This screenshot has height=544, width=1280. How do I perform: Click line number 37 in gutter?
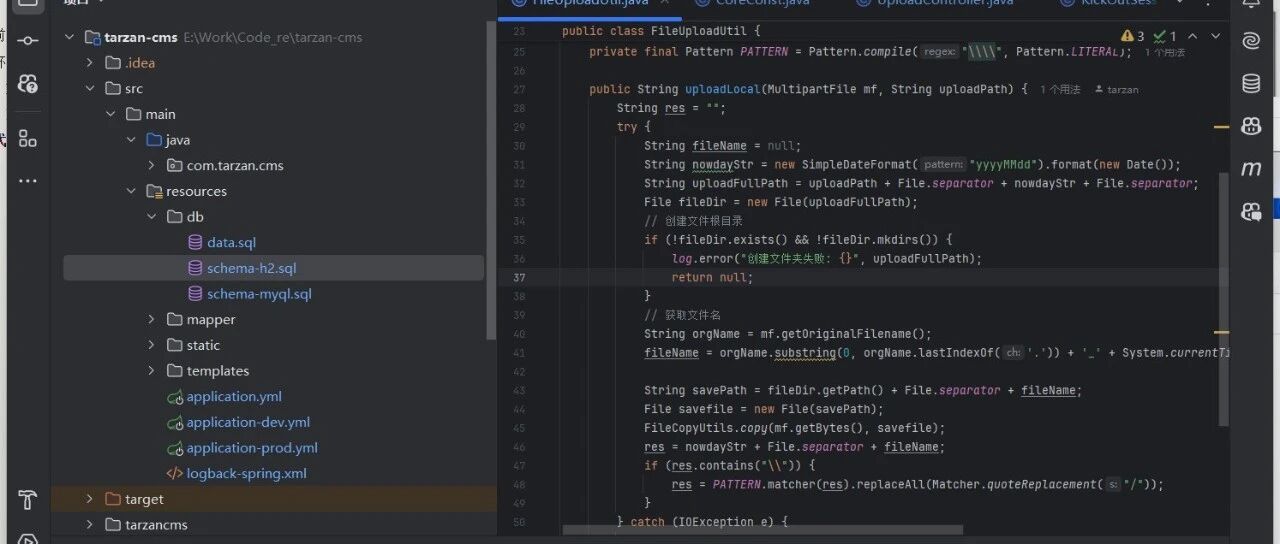pos(519,277)
